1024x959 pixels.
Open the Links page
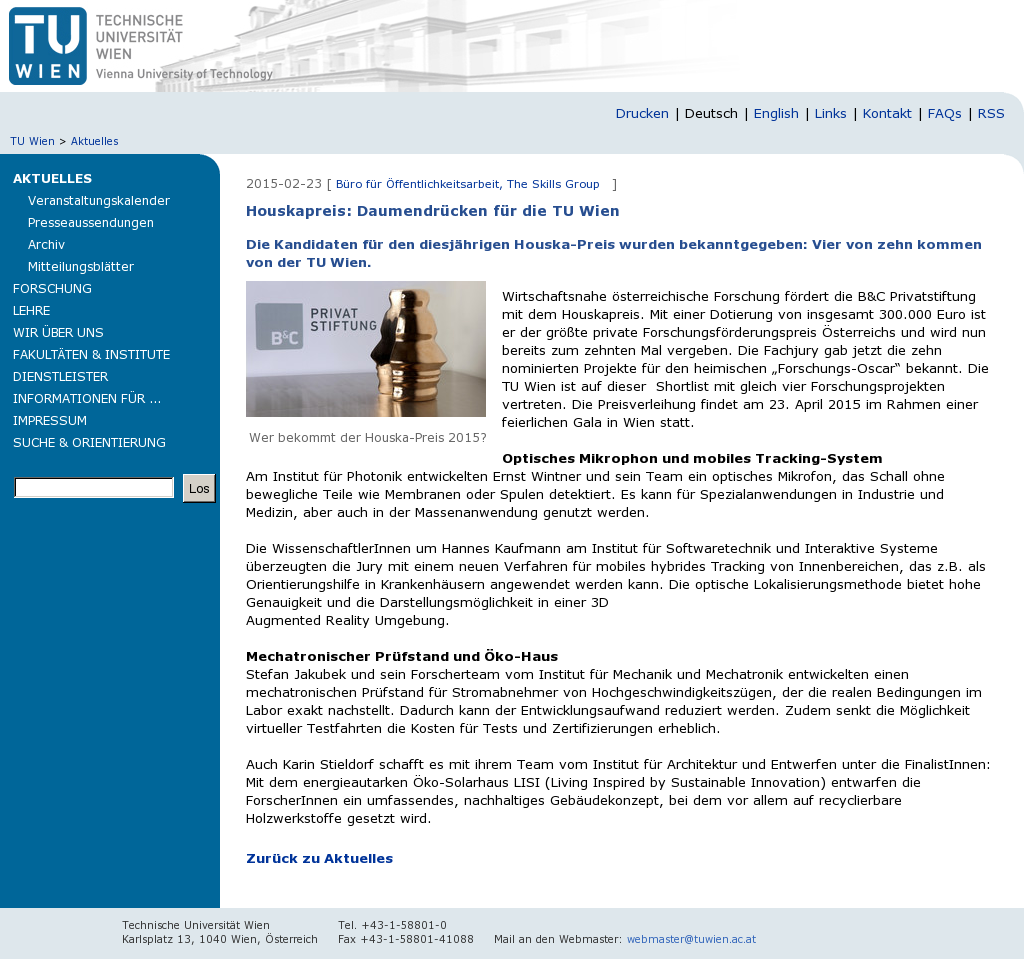(x=830, y=114)
